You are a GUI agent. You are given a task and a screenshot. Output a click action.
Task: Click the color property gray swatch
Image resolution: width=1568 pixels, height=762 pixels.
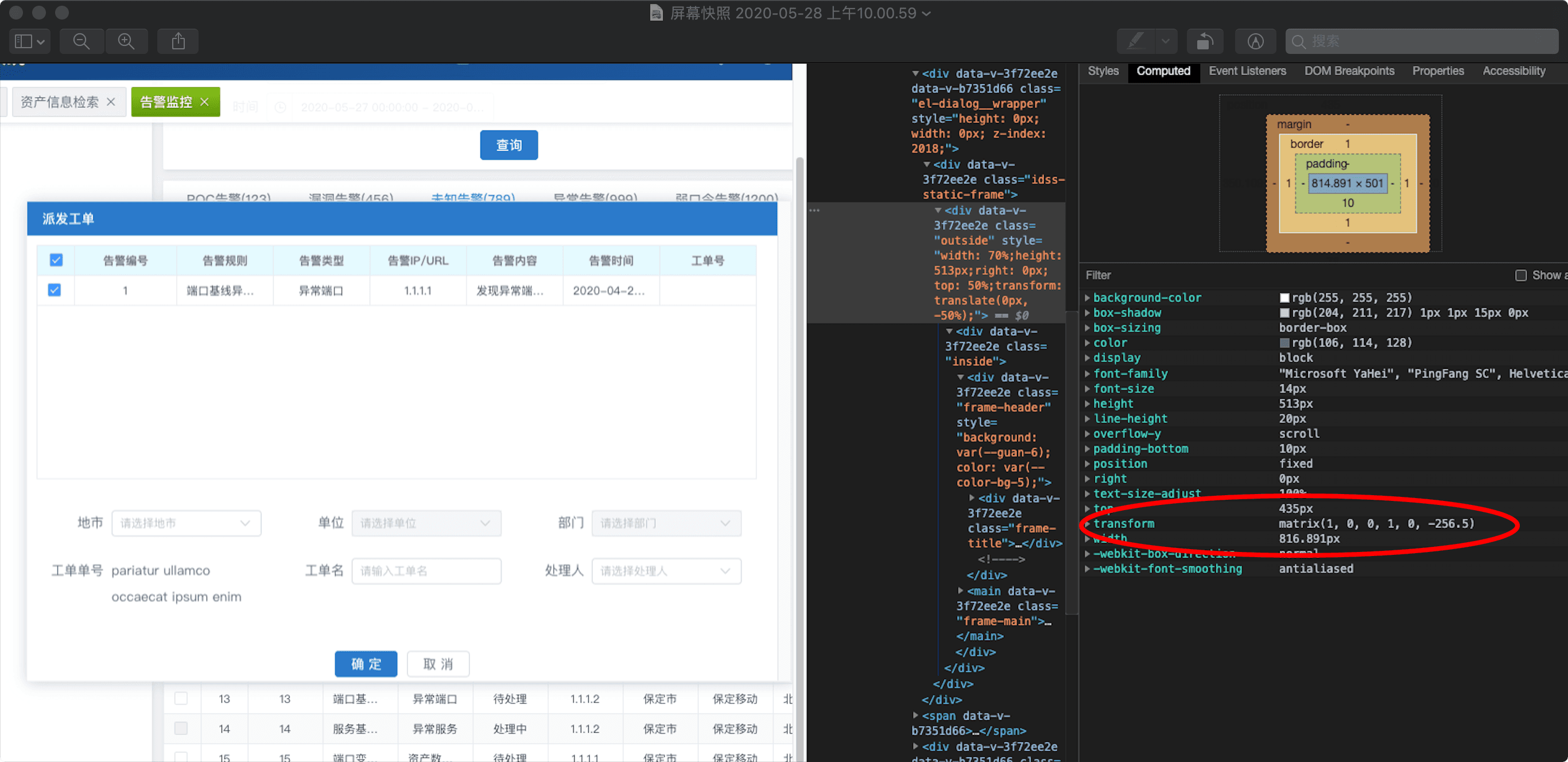click(x=1284, y=343)
